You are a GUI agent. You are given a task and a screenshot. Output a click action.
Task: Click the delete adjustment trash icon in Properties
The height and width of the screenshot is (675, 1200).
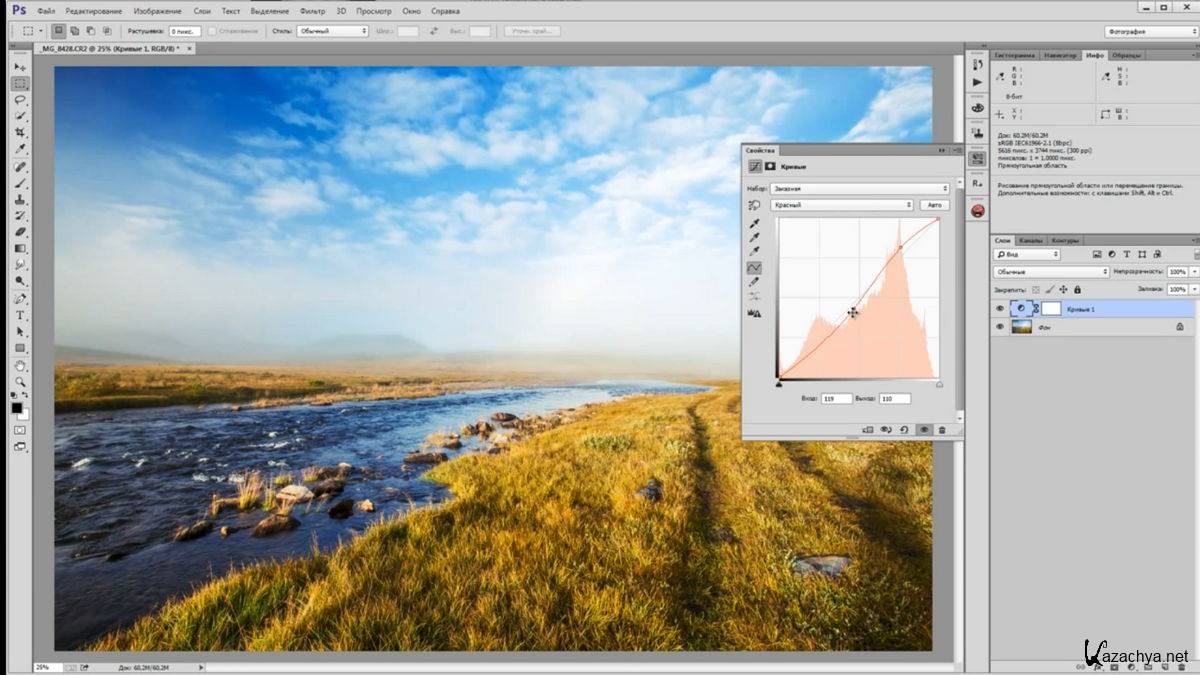pos(942,429)
